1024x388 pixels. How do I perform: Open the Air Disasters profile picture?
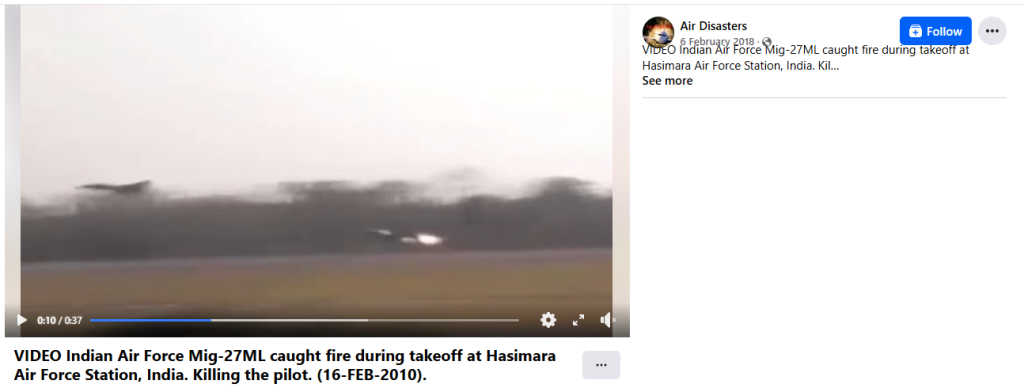(658, 32)
